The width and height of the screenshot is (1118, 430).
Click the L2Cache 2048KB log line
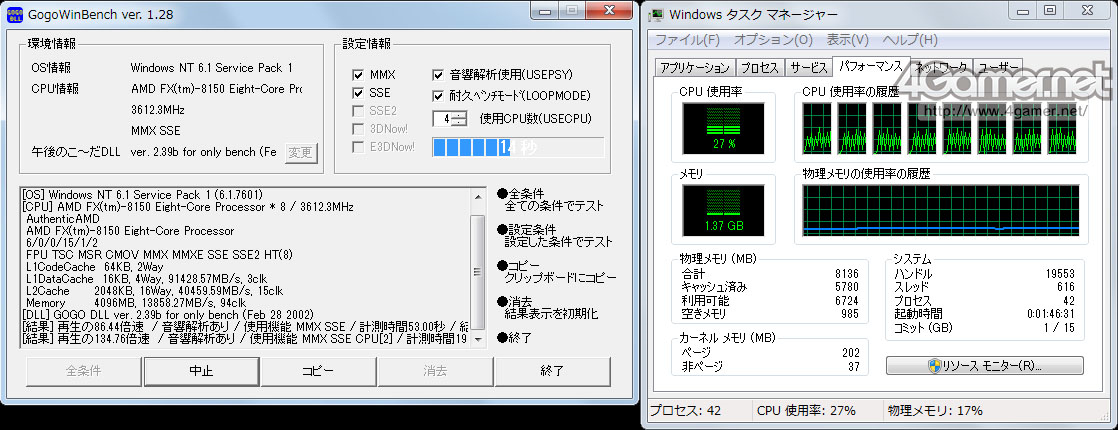[x=154, y=290]
